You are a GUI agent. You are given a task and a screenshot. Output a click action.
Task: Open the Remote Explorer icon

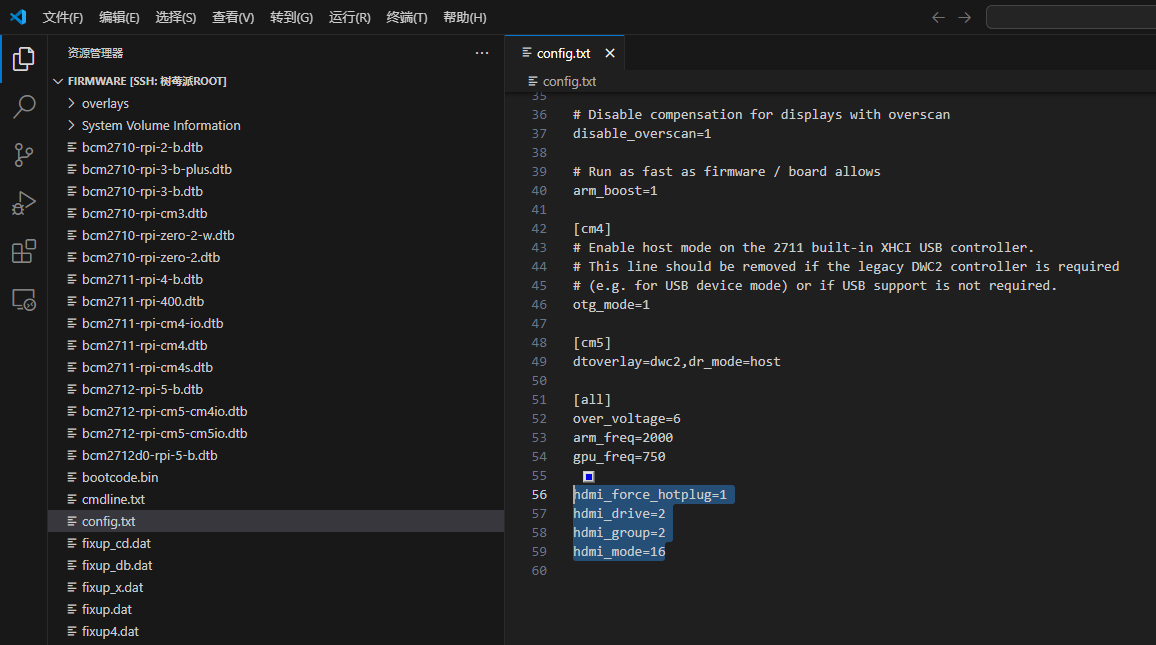pos(24,299)
